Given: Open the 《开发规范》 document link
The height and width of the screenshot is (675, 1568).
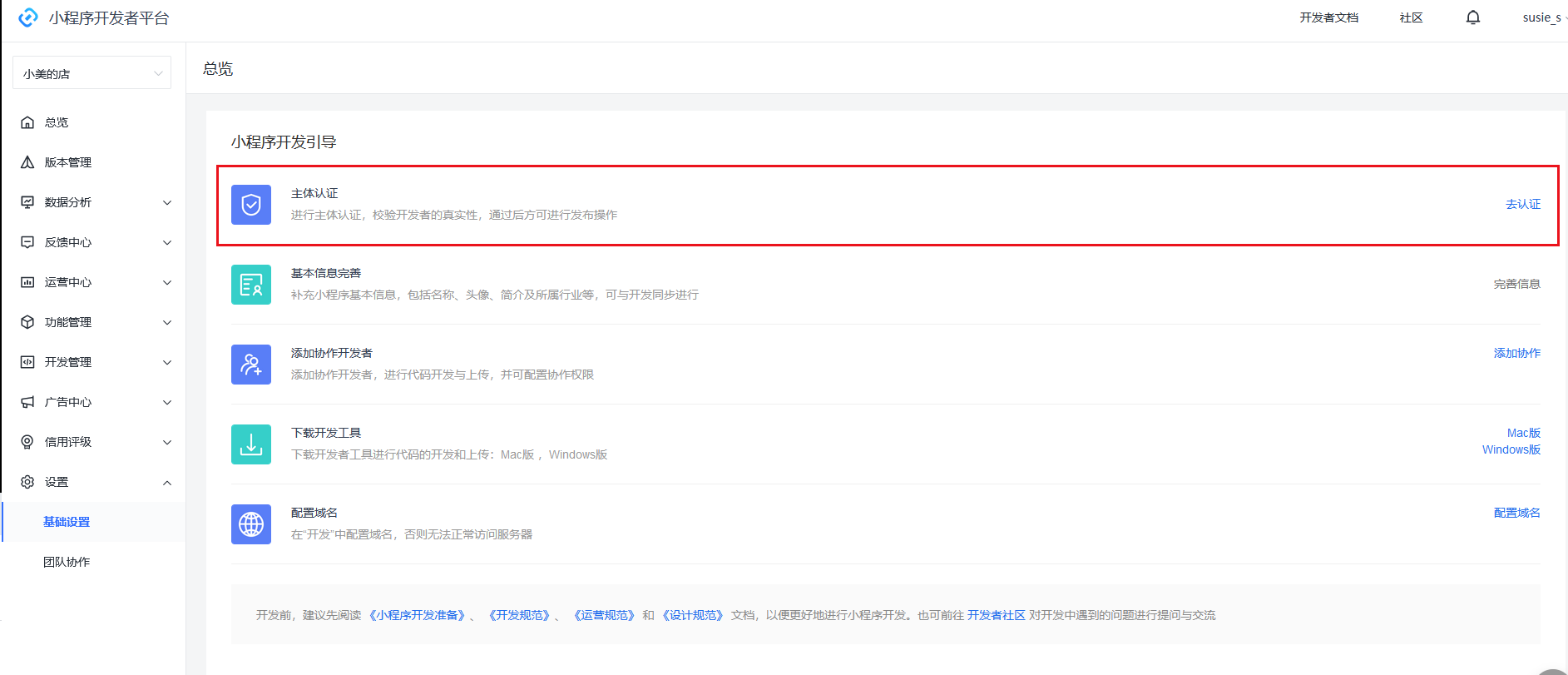Looking at the screenshot, I should pos(519,615).
